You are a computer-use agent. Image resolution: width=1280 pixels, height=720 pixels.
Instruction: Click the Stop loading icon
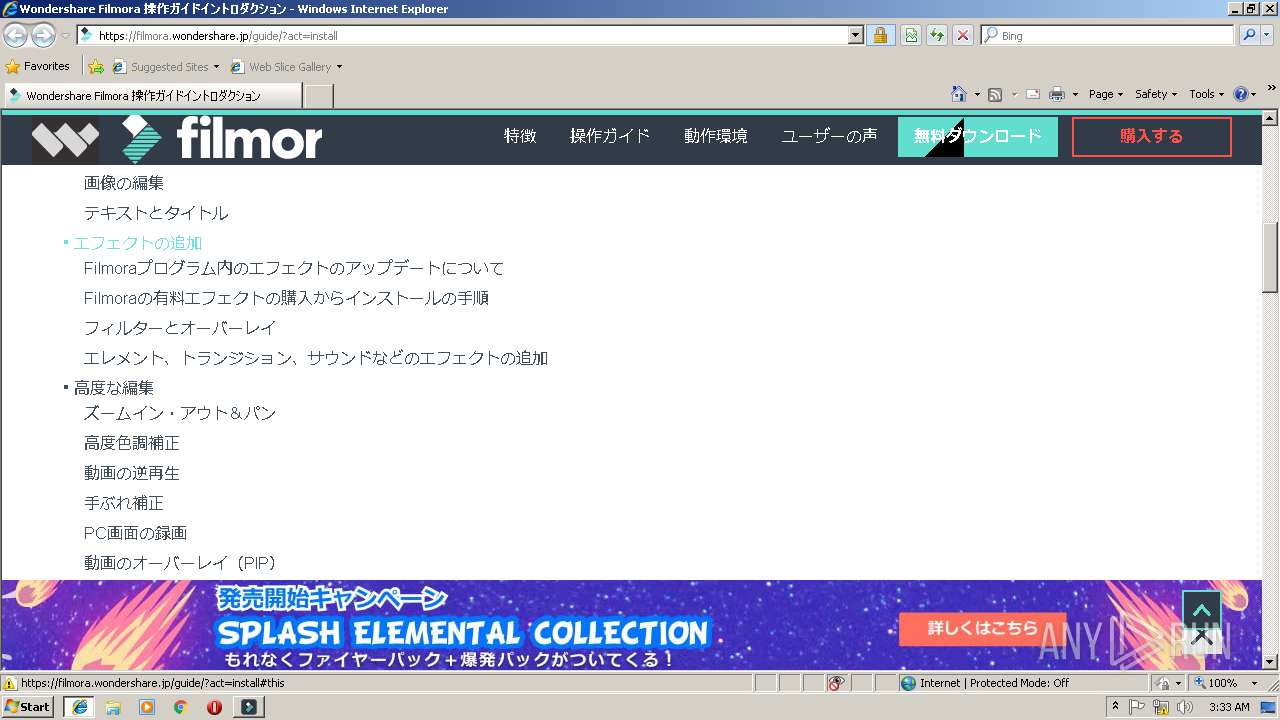pos(962,35)
